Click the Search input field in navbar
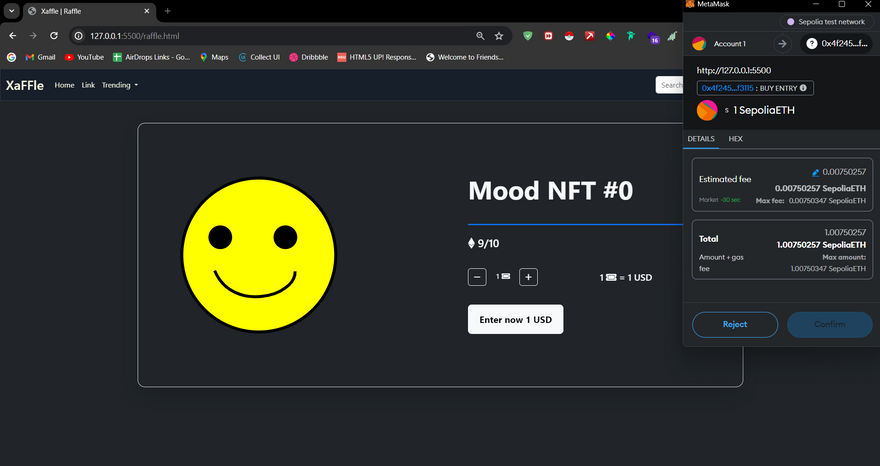 tap(668, 85)
